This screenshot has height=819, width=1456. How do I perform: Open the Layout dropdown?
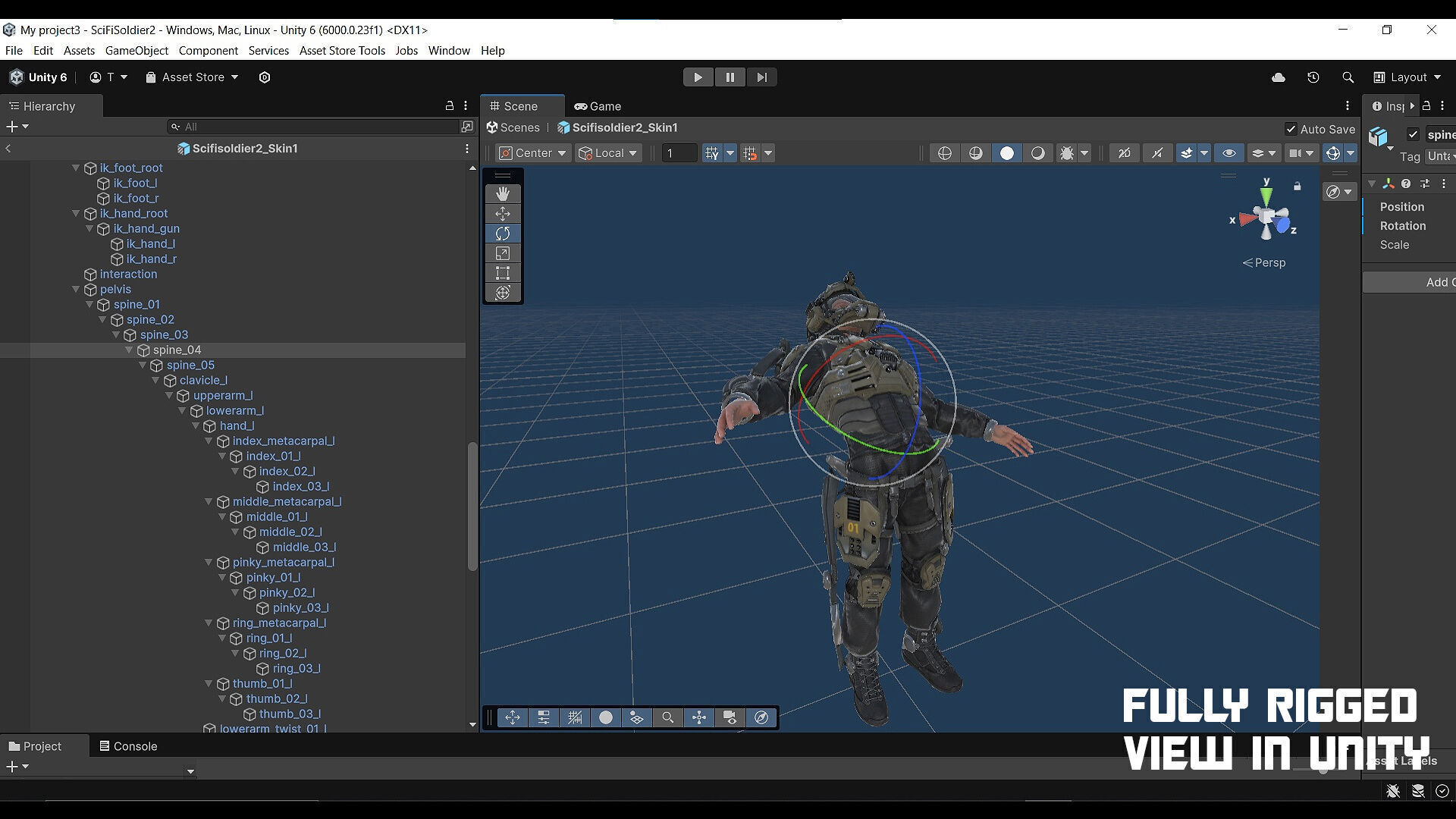pyautogui.click(x=1407, y=77)
